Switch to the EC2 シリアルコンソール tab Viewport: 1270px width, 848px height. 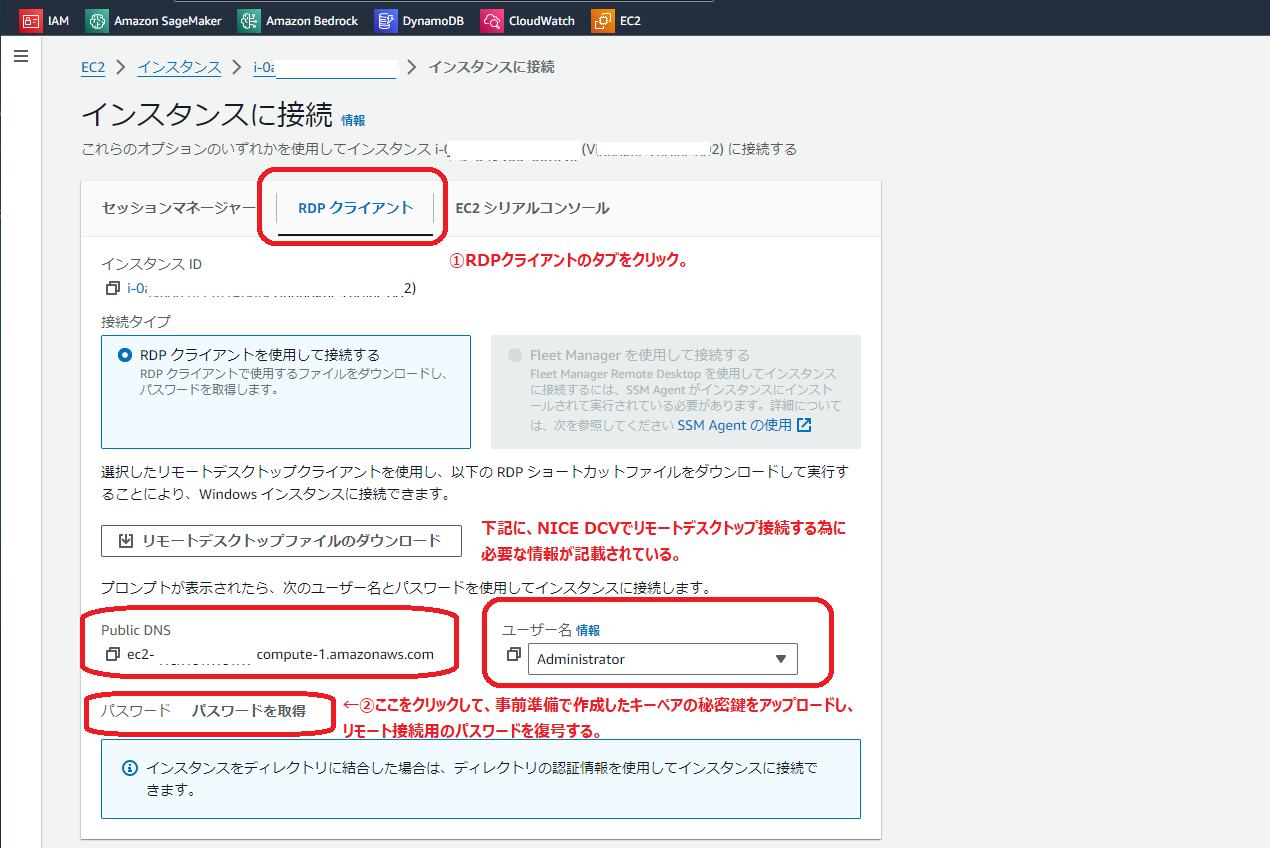532,208
